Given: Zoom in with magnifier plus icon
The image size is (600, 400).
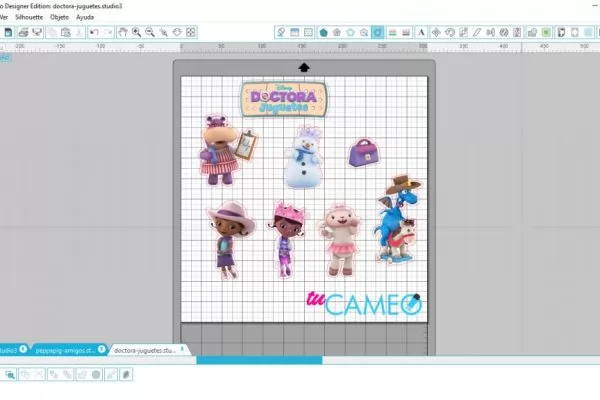Looking at the screenshot, I should coord(136,33).
